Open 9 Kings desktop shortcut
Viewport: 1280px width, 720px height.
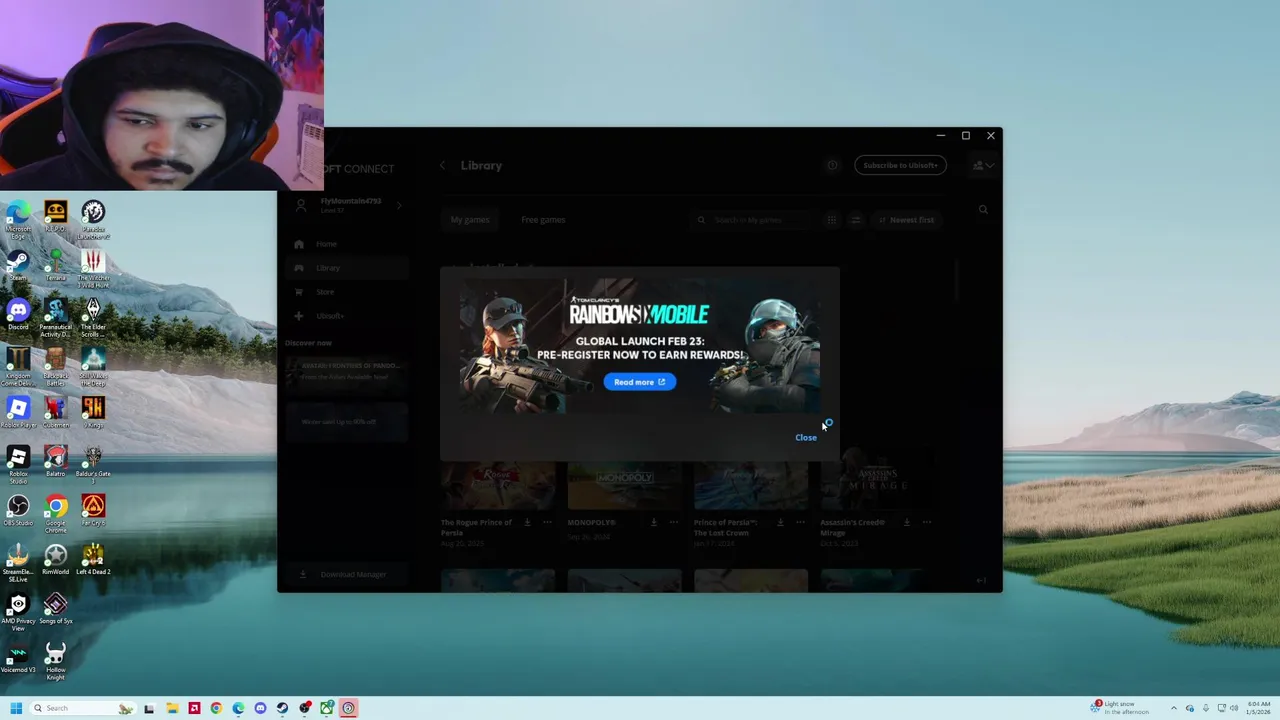coord(93,413)
